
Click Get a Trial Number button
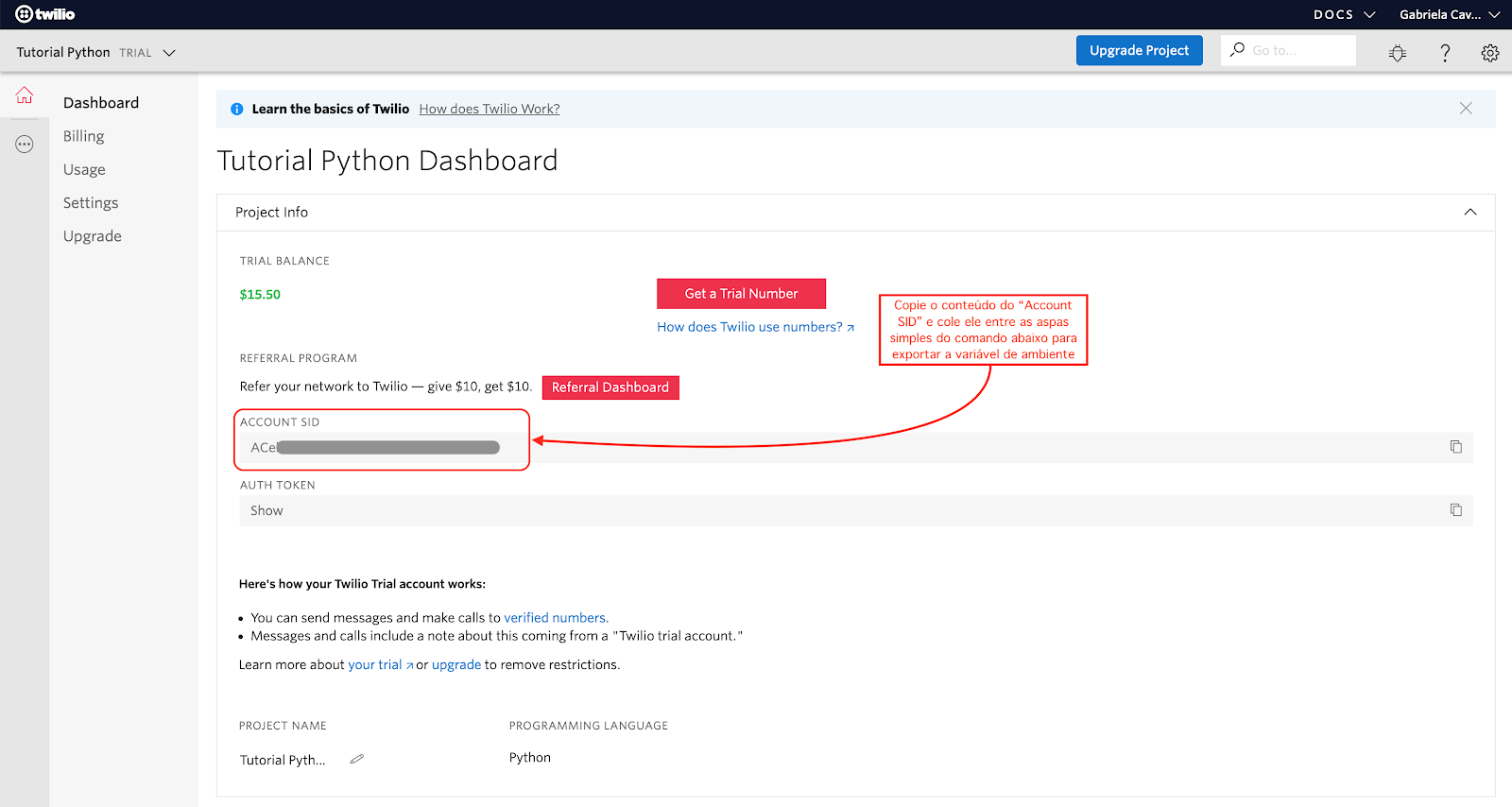pos(741,294)
